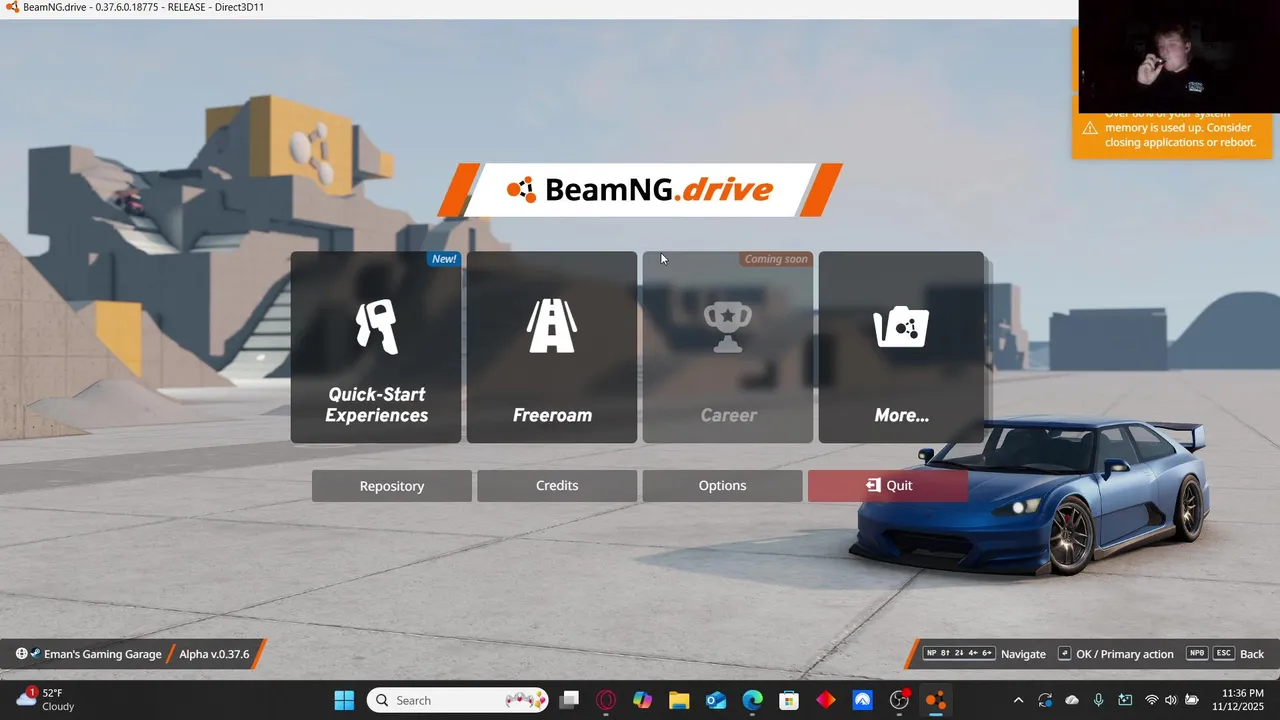Quit the game with the red button
The image size is (1280, 720).
(888, 486)
